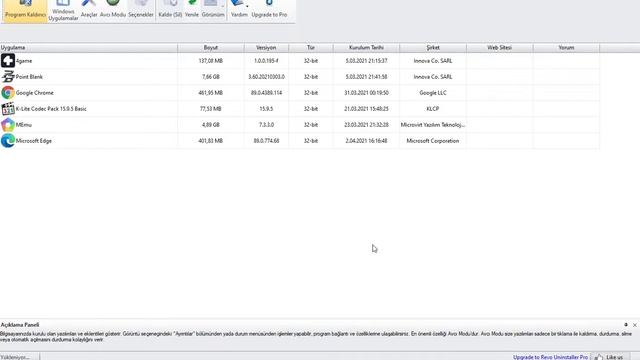The width and height of the screenshot is (640, 360).
Task: Sort by the Kurulum Tarihi column header
Action: coord(366,48)
